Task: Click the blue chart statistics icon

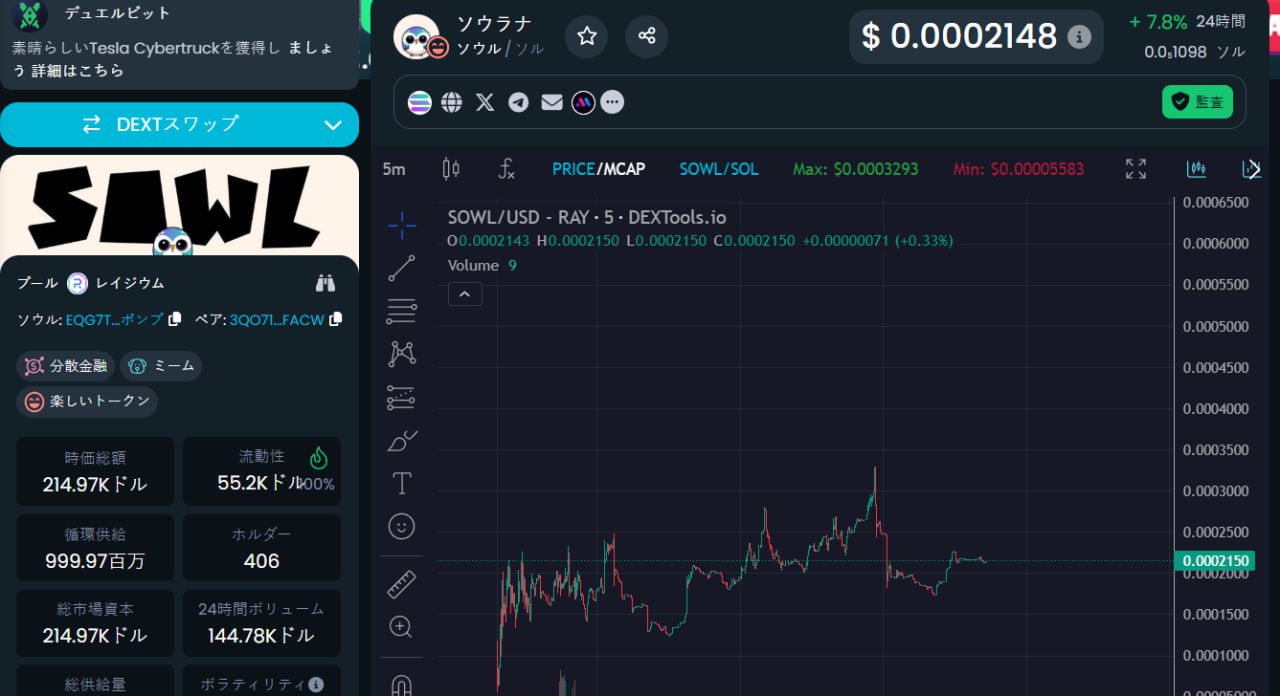Action: pyautogui.click(x=1196, y=169)
